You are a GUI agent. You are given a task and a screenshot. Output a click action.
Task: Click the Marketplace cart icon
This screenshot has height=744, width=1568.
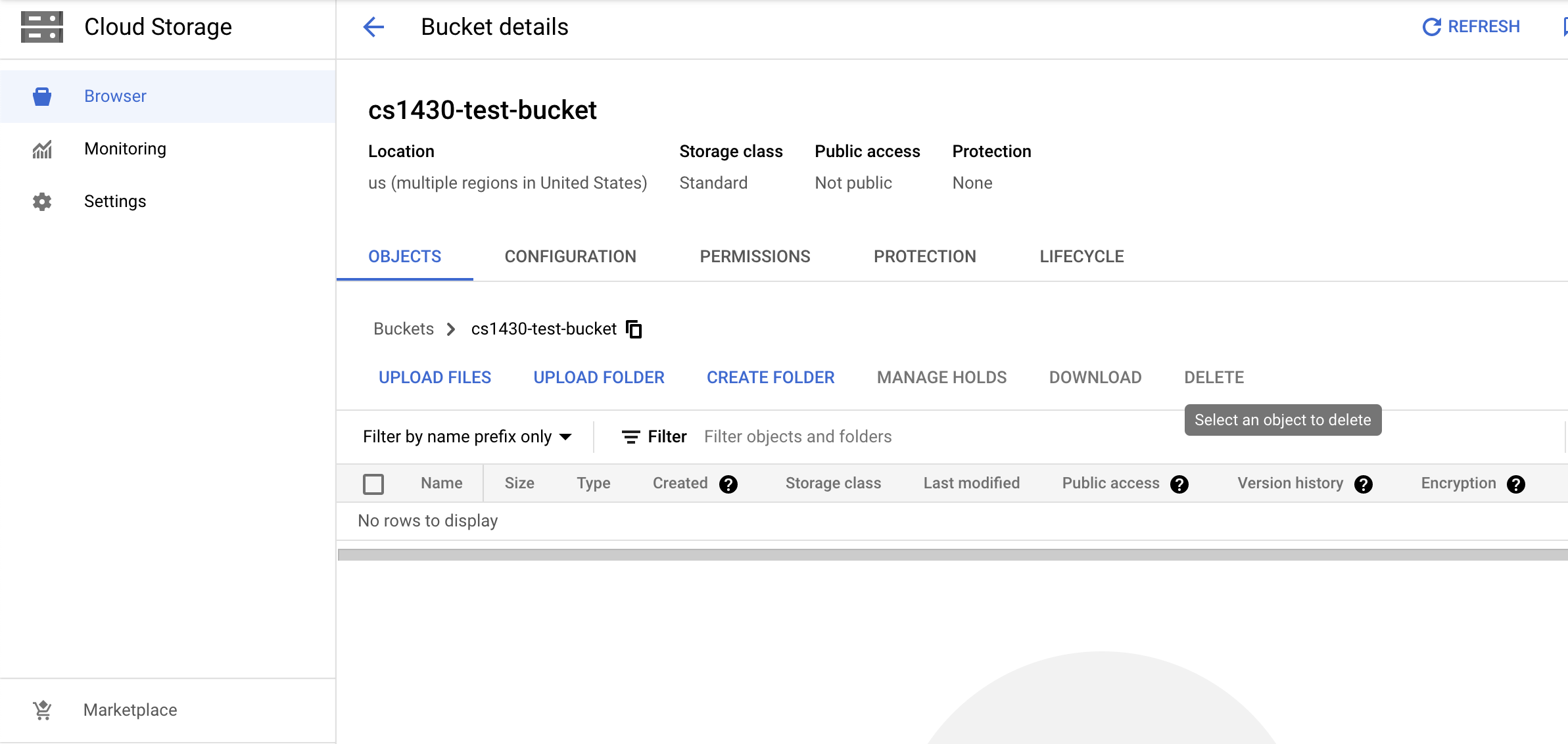[42, 710]
